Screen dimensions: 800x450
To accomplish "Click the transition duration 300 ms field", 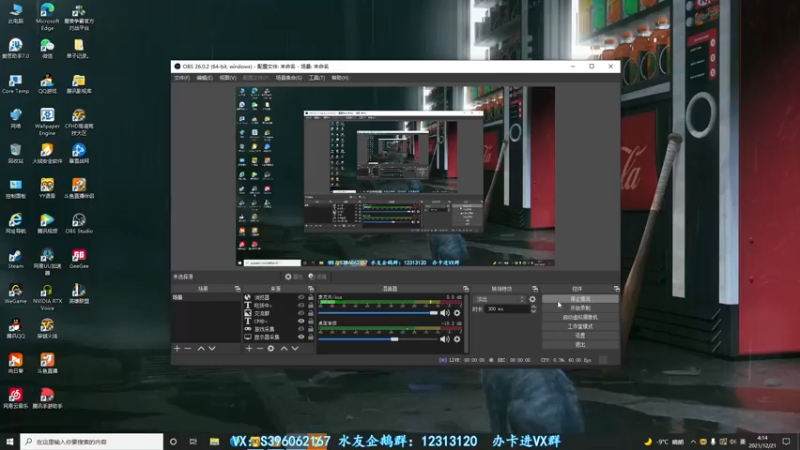I will pos(506,309).
